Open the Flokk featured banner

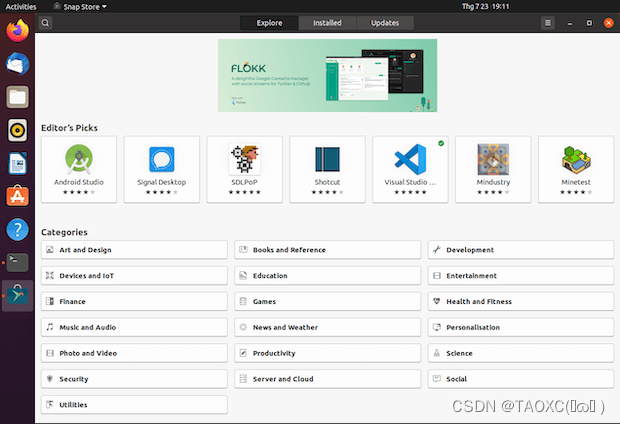click(x=327, y=75)
